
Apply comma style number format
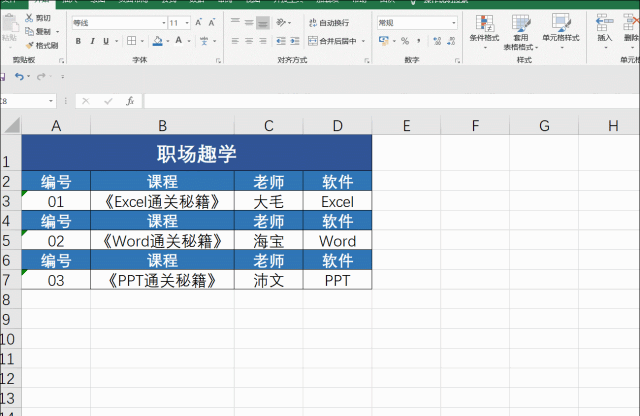click(x=419, y=41)
